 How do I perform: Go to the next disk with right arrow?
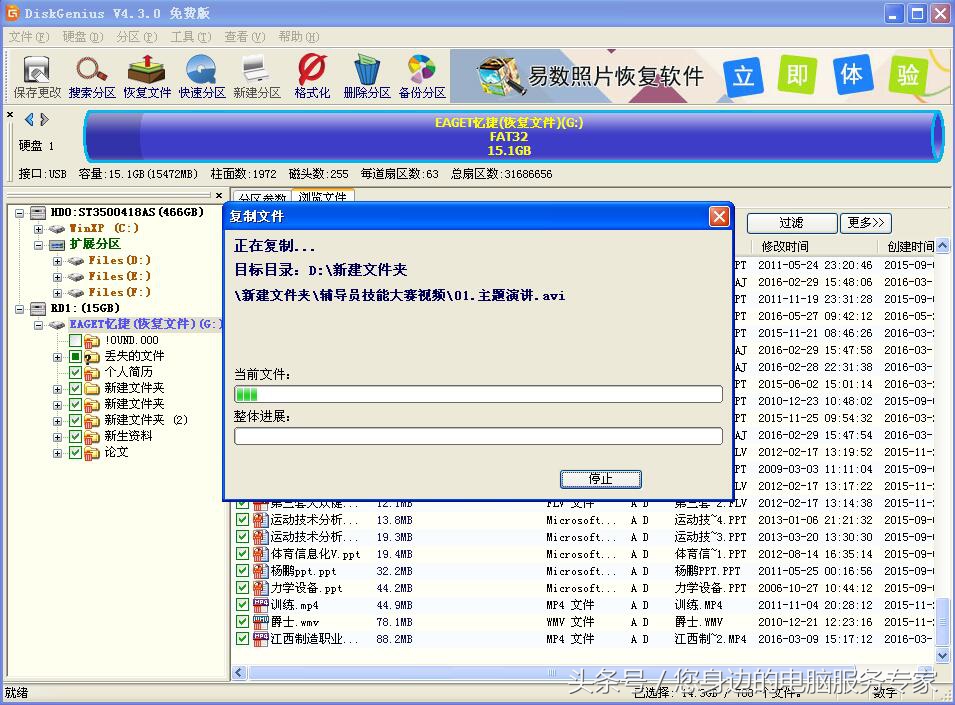click(44, 119)
